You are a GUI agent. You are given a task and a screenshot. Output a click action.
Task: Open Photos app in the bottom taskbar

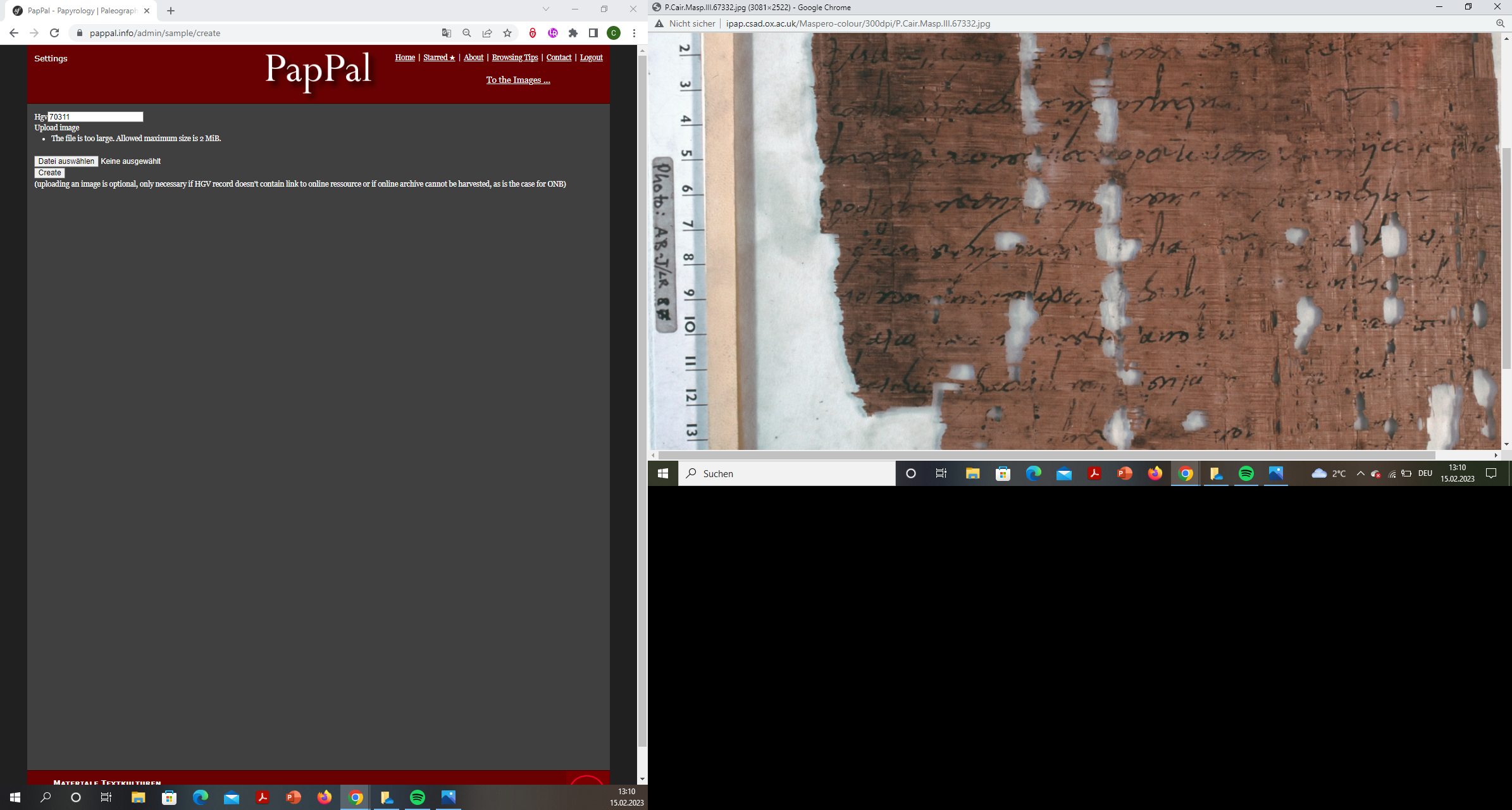coord(449,797)
